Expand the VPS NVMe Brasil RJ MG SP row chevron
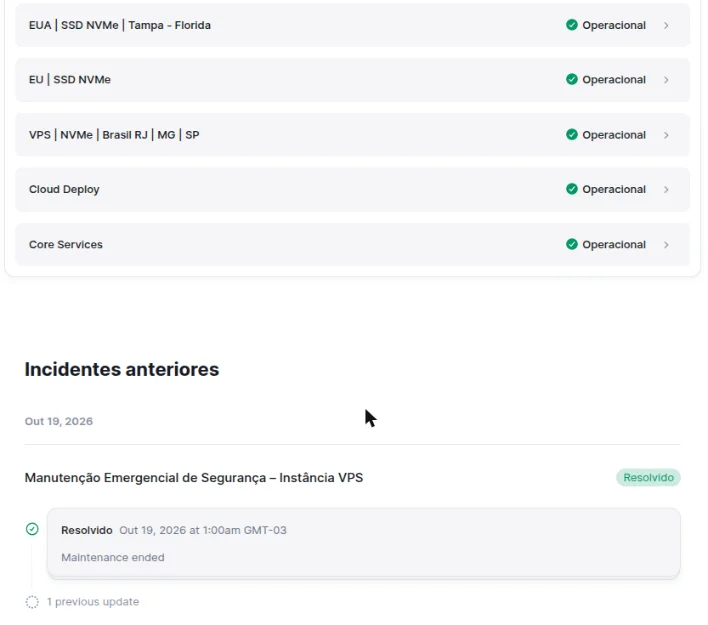The height and width of the screenshot is (625, 708). click(x=666, y=135)
